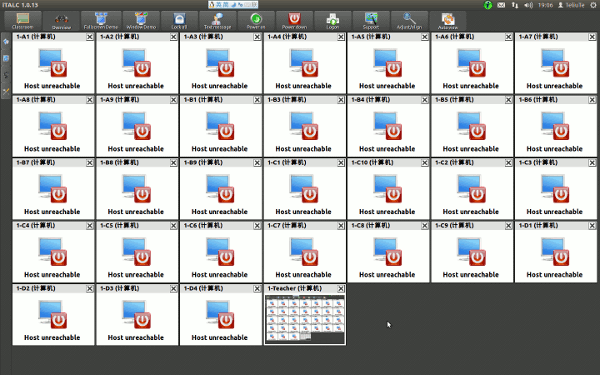Viewport: 600px width, 375px height.
Task: Click Host unreachable text in 1-C2
Action: point(471,212)
